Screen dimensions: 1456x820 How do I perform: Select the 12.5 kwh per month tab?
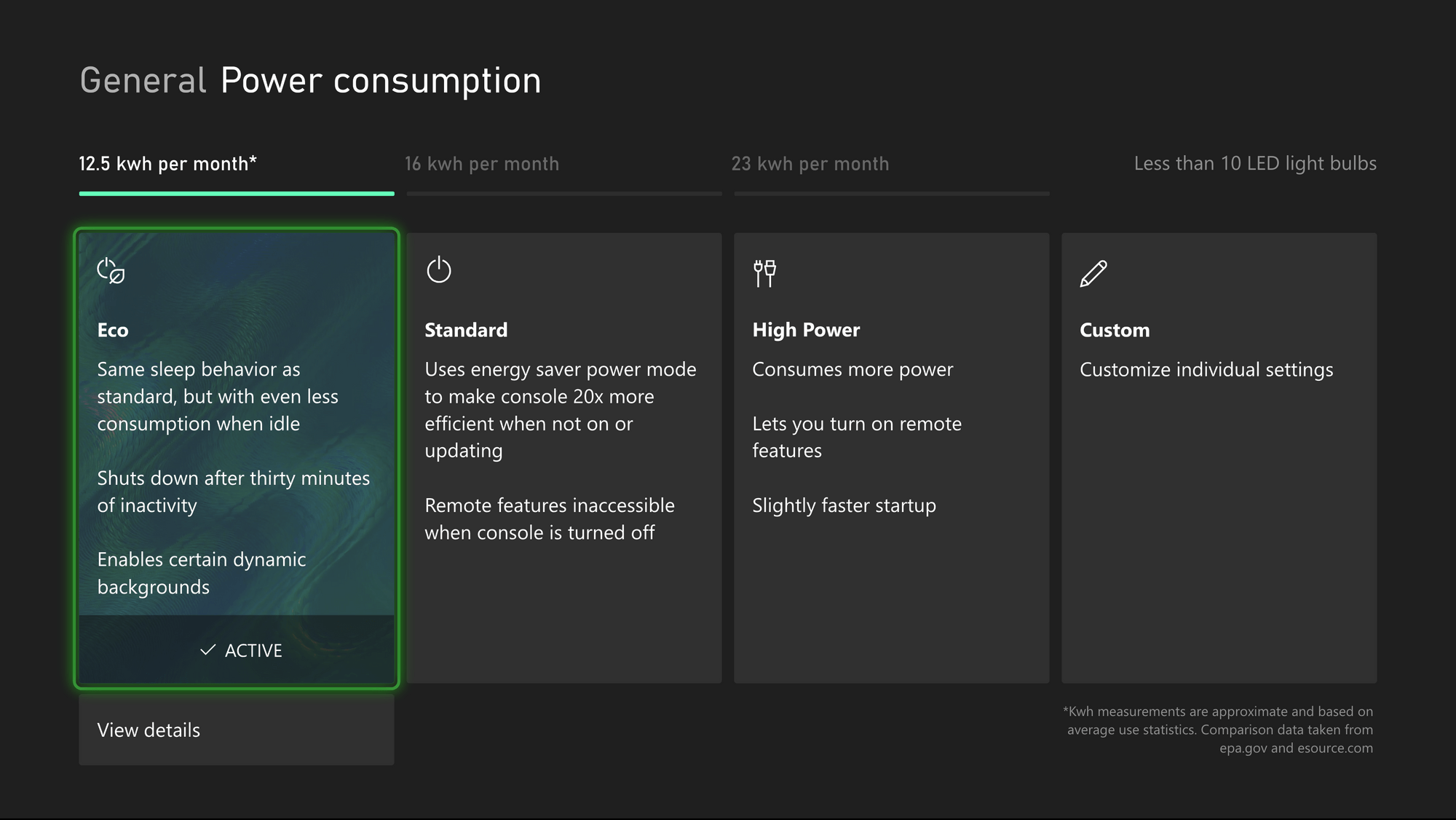(x=167, y=163)
